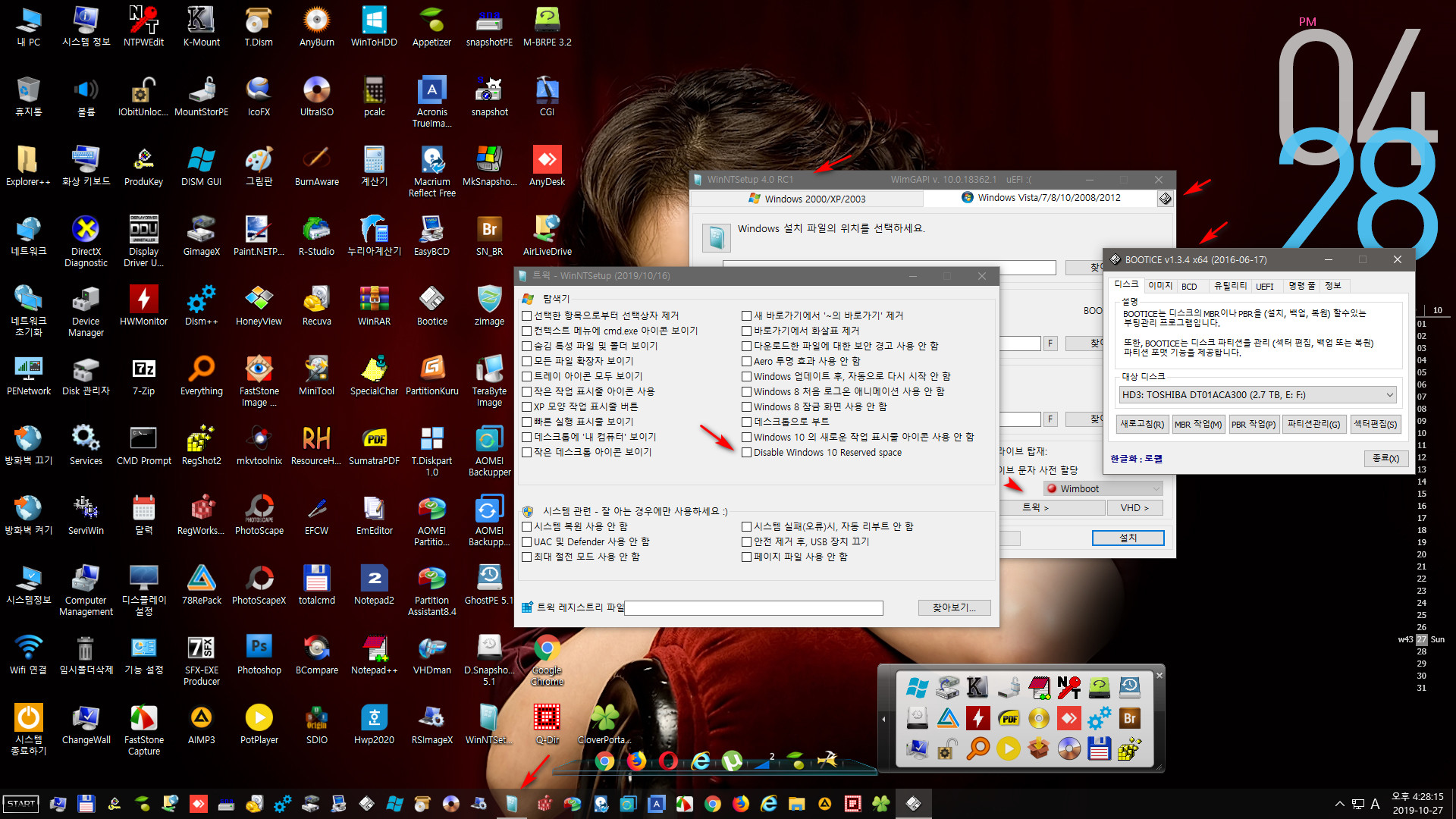Open the Google Chrome desktop icon

[547, 660]
